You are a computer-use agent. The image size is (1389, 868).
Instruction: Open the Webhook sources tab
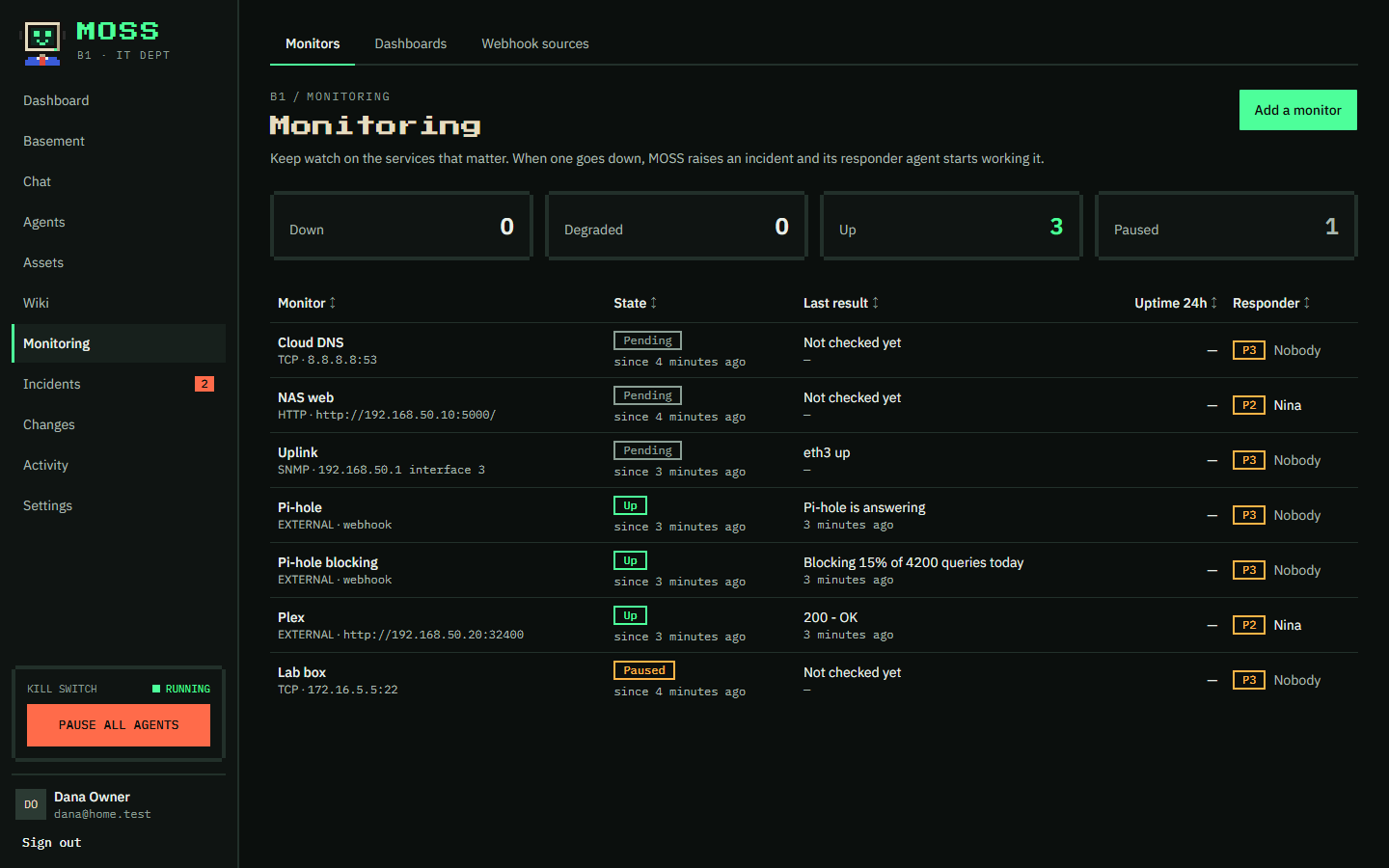point(535,43)
